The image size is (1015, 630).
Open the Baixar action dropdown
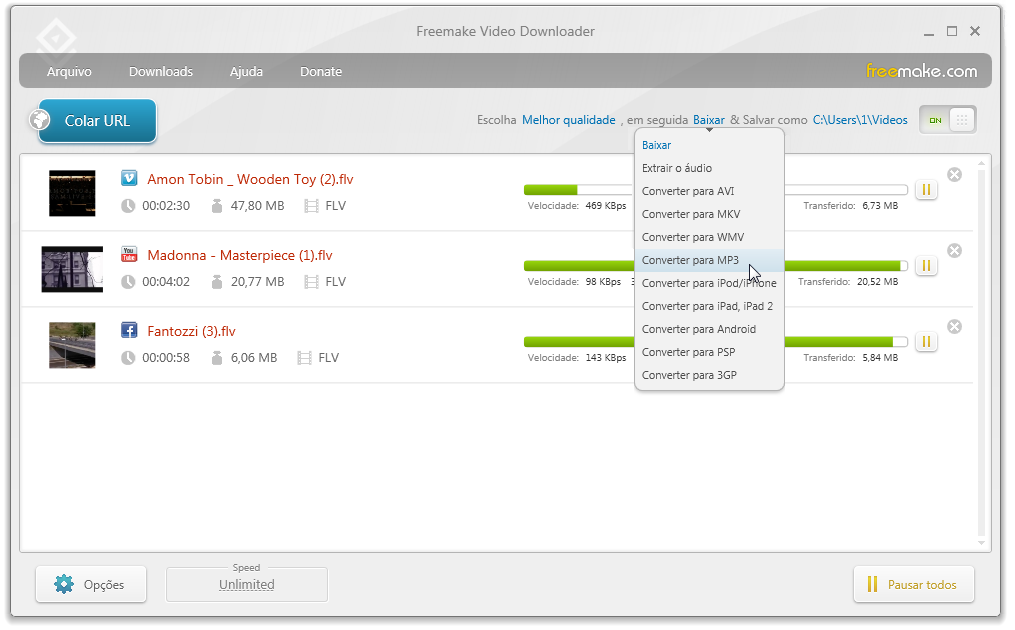(x=709, y=120)
